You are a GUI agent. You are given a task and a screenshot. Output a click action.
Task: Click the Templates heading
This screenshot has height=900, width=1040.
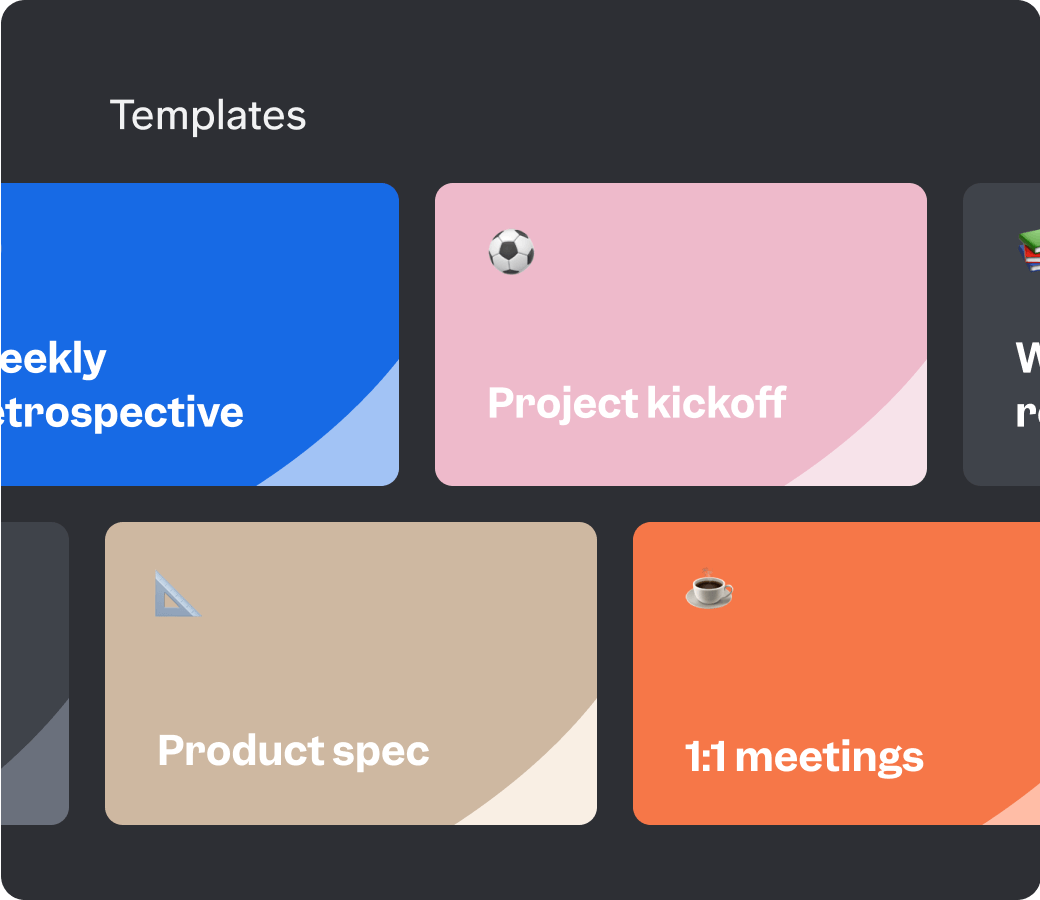[209, 115]
